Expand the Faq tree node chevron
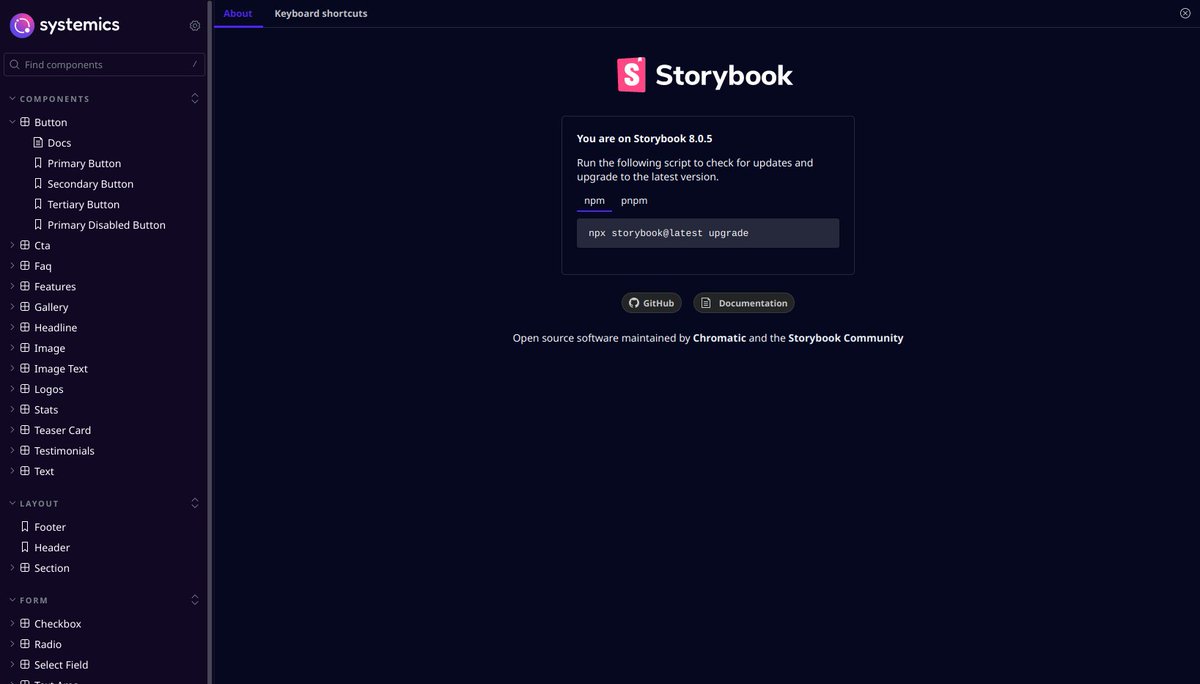The image size is (1200, 684). tap(12, 266)
